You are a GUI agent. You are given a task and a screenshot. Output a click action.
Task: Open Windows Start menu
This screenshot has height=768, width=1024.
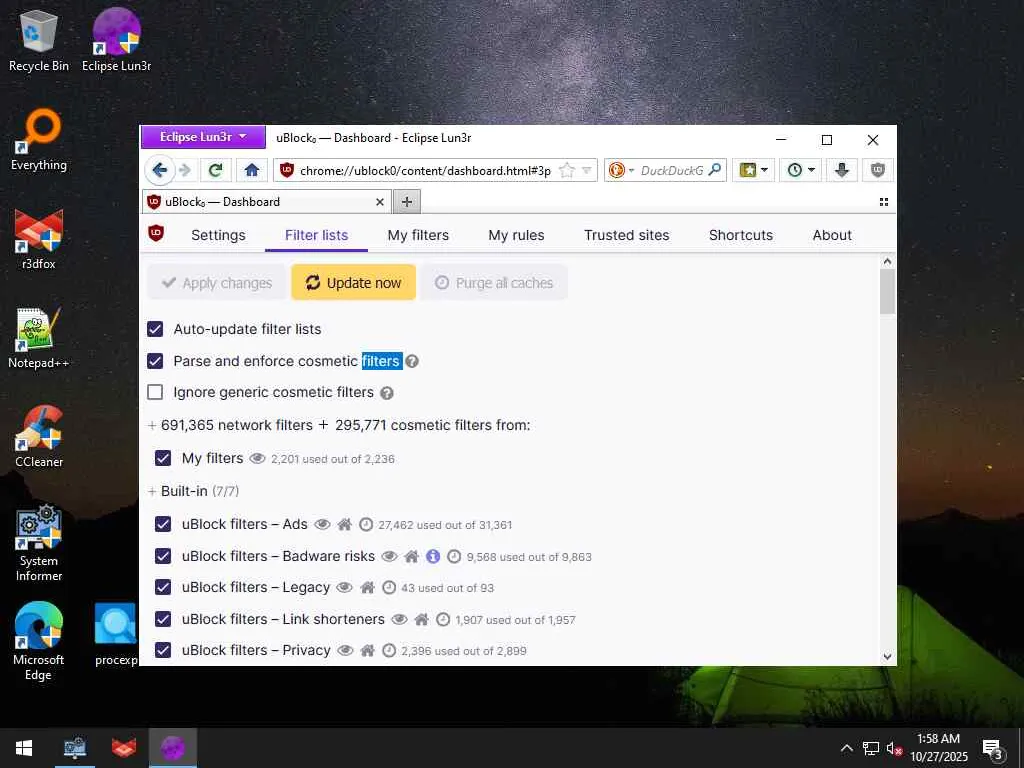24,748
